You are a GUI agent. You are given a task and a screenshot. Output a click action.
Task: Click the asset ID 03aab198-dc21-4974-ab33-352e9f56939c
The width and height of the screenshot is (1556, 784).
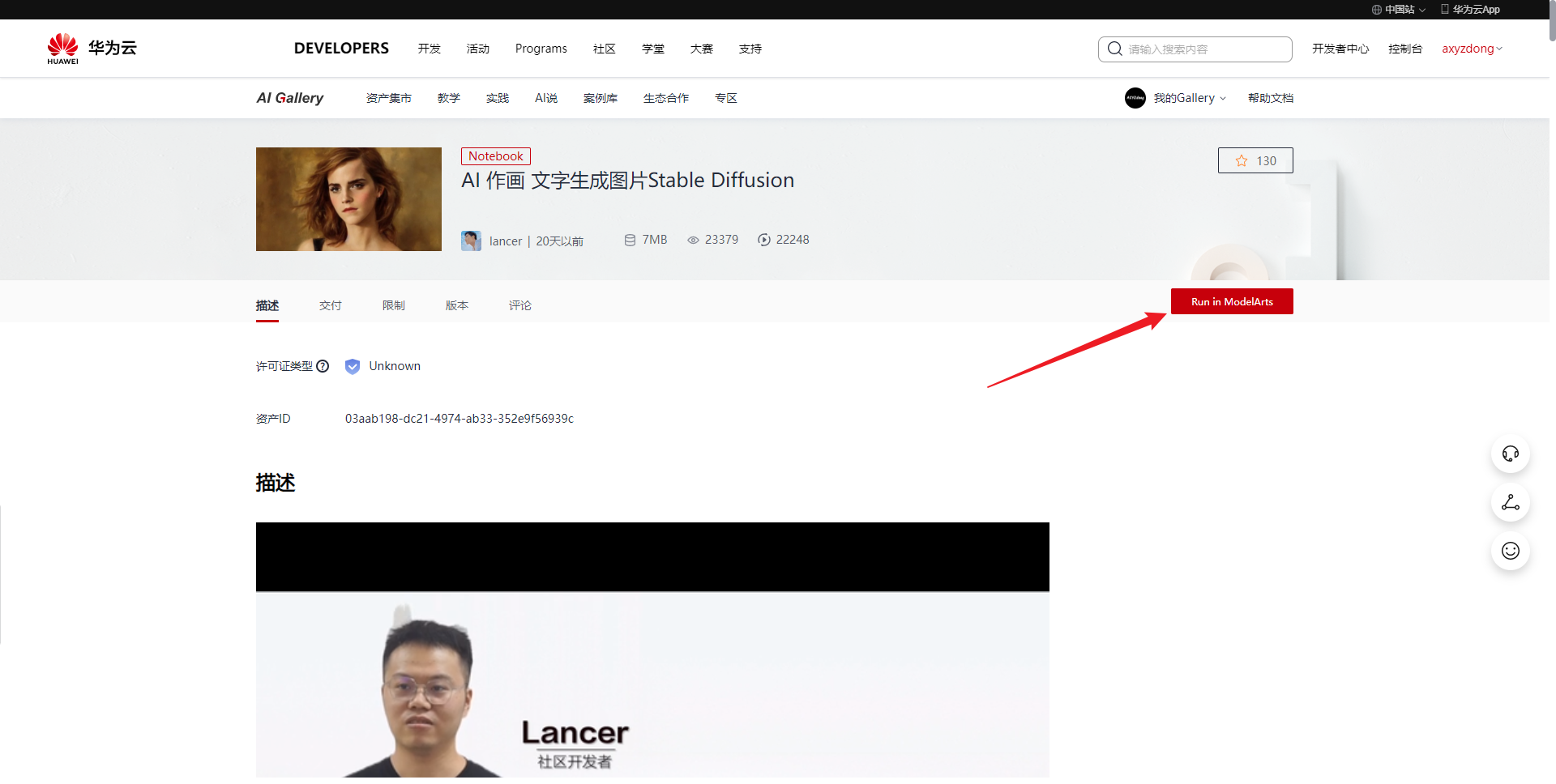[460, 419]
